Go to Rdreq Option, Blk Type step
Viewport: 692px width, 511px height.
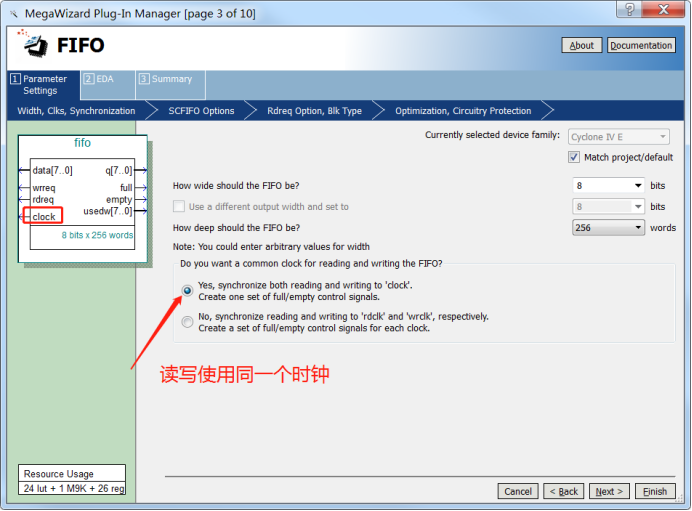(314, 111)
